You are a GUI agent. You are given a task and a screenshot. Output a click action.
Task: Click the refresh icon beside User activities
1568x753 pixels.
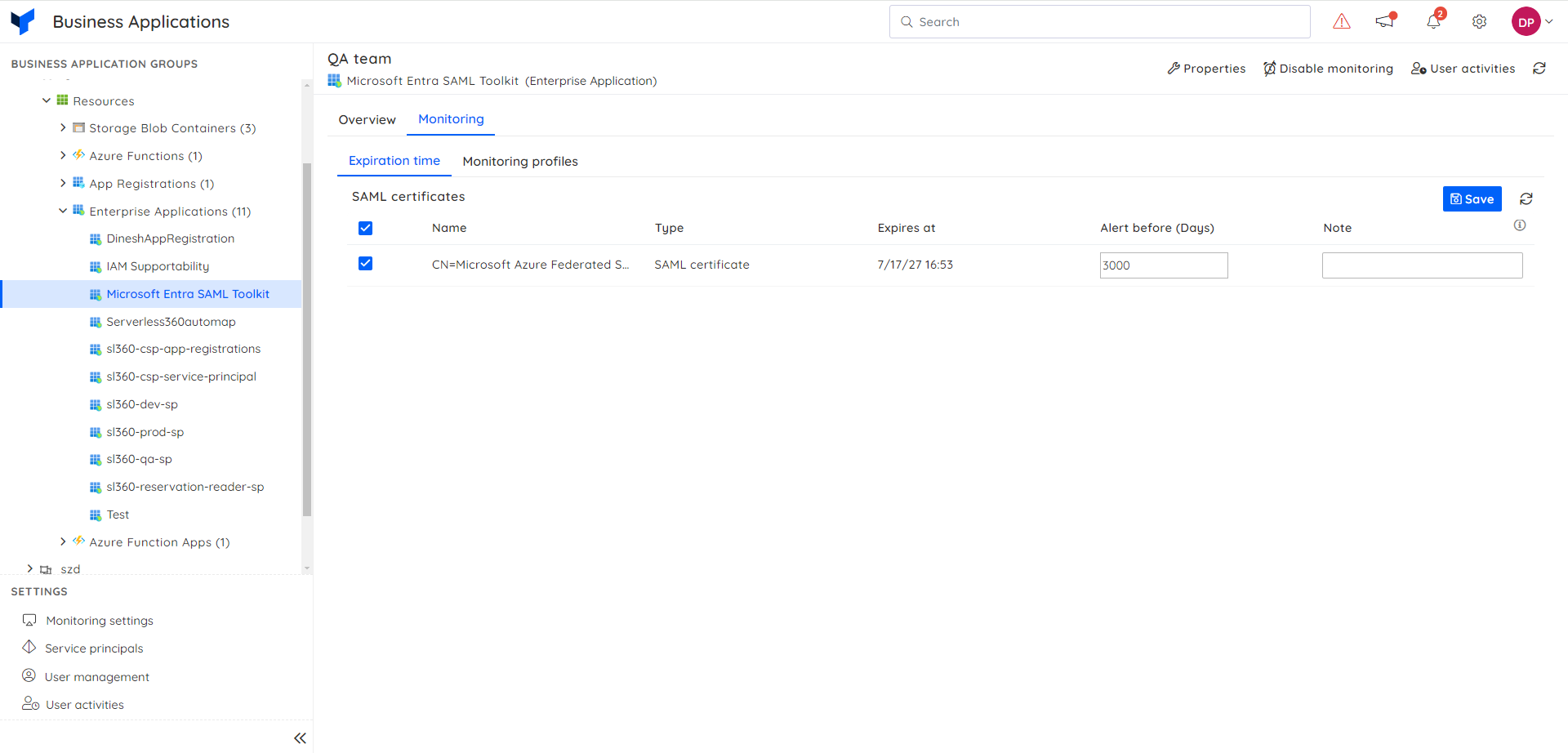pyautogui.click(x=1539, y=69)
